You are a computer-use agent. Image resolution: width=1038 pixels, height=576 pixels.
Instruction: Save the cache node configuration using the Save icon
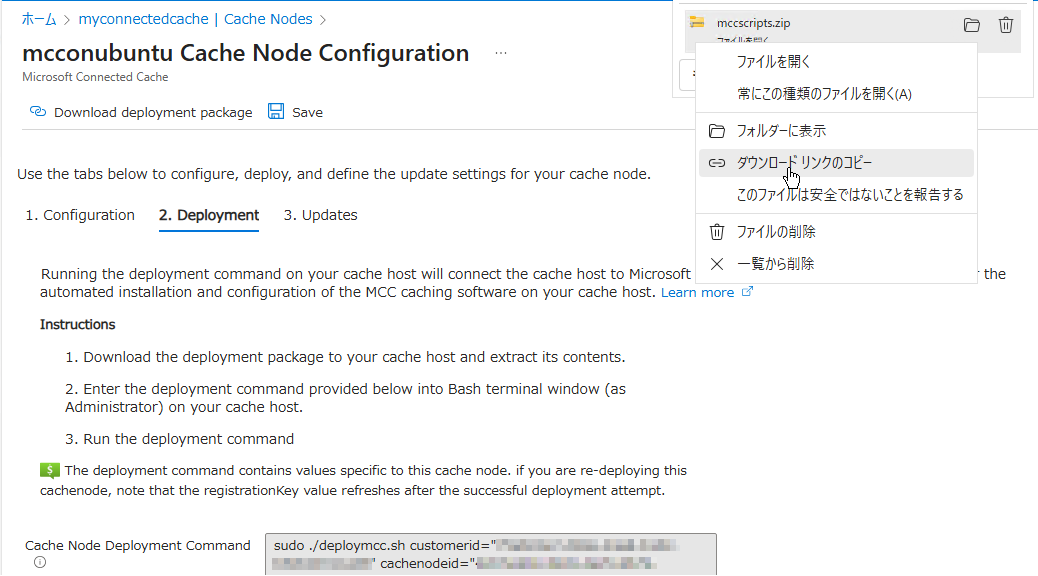(x=275, y=112)
